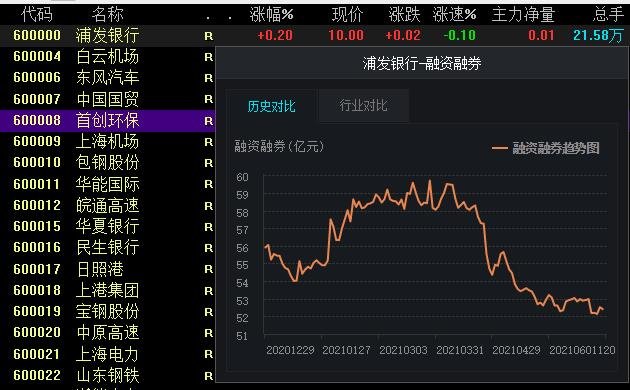Click stock code 600010
Image resolution: width=630 pixels, height=390 pixels.
(x=37, y=162)
